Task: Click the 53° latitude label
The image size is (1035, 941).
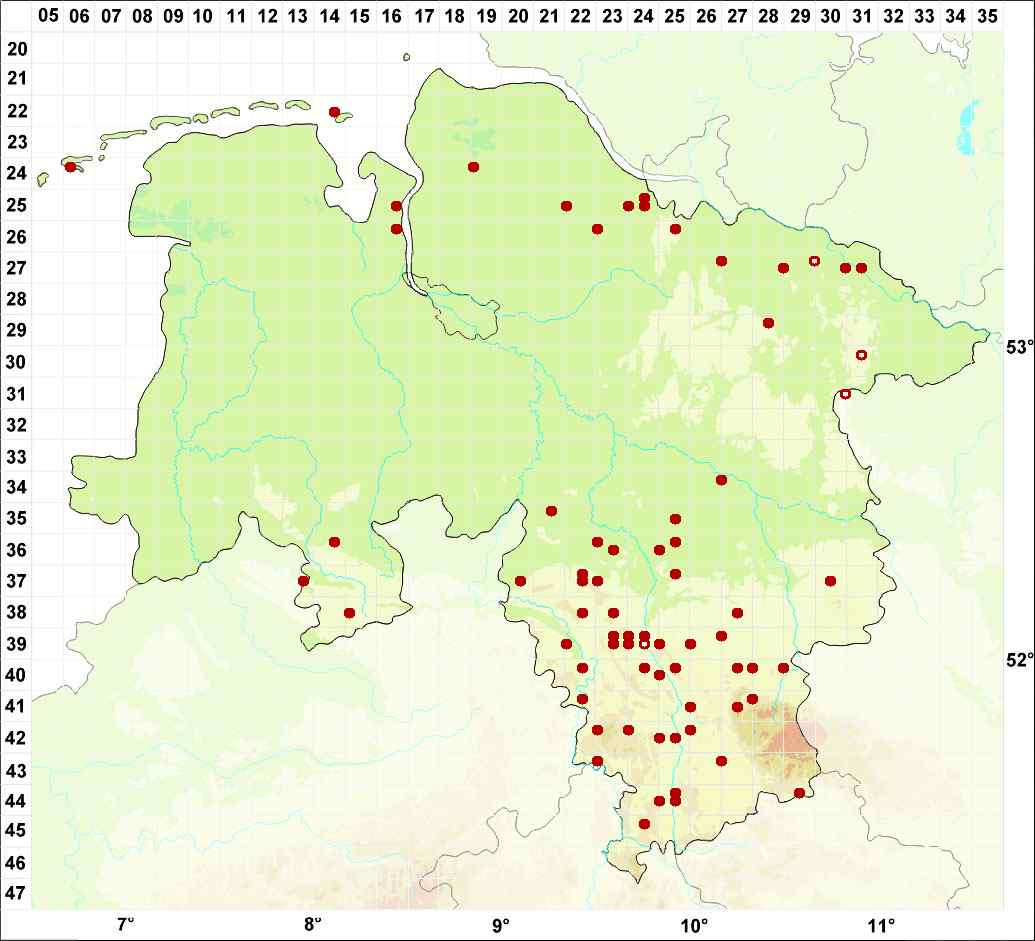Action: coord(1019,346)
